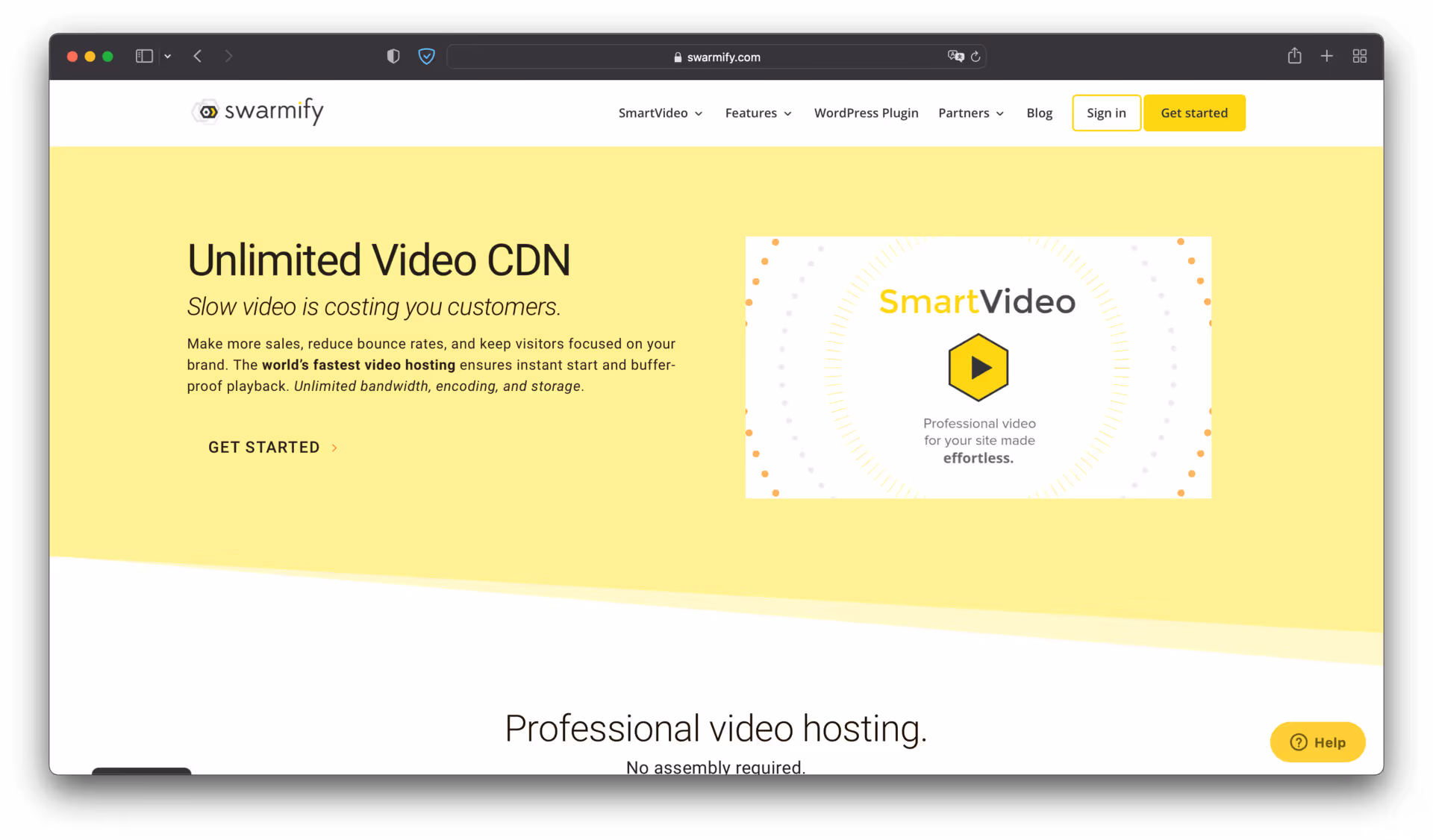Click the Professional video hosting heading

pyautogui.click(x=716, y=728)
